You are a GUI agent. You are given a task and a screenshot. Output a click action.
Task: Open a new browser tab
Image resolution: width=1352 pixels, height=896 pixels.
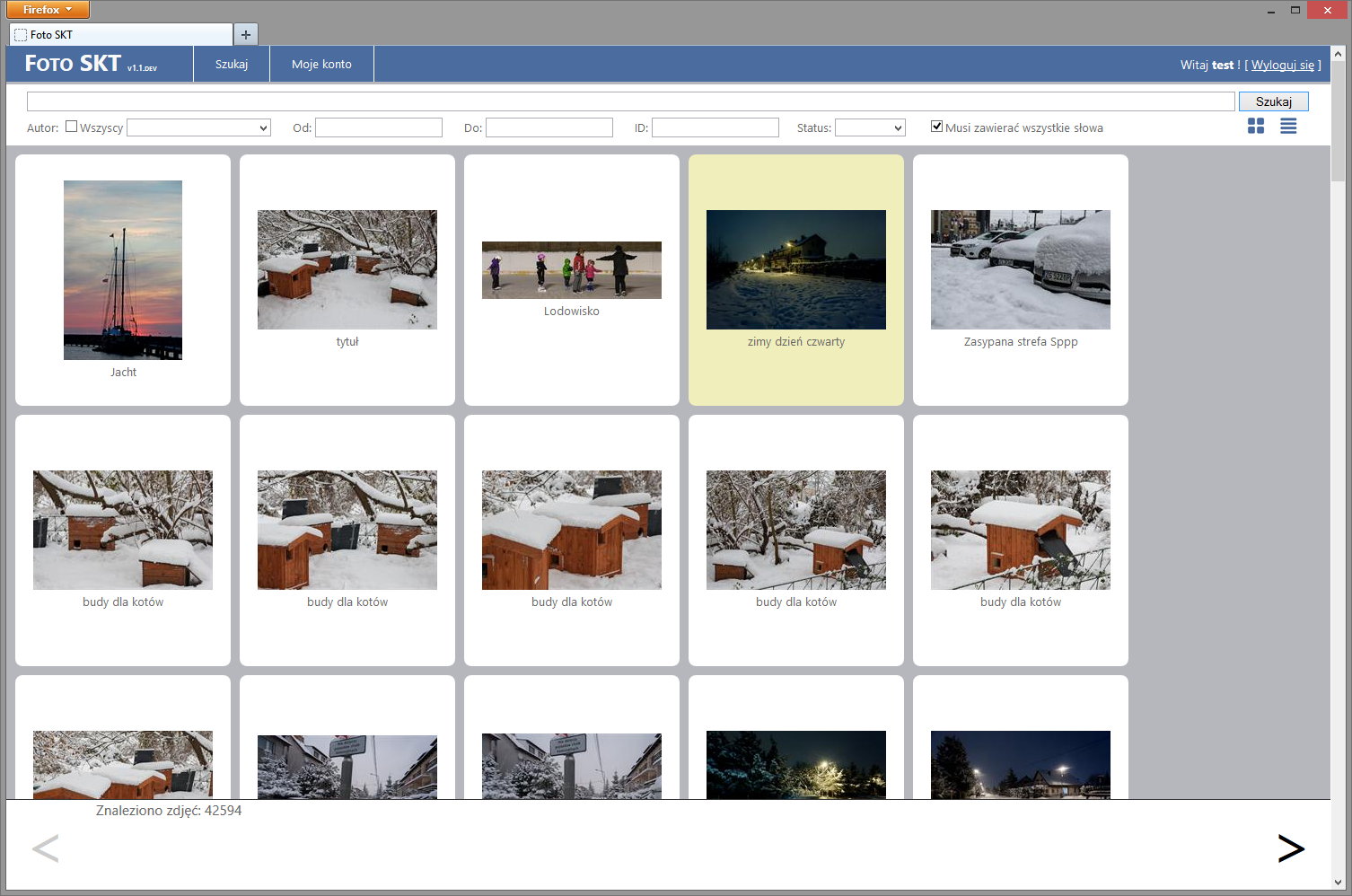pos(245,35)
